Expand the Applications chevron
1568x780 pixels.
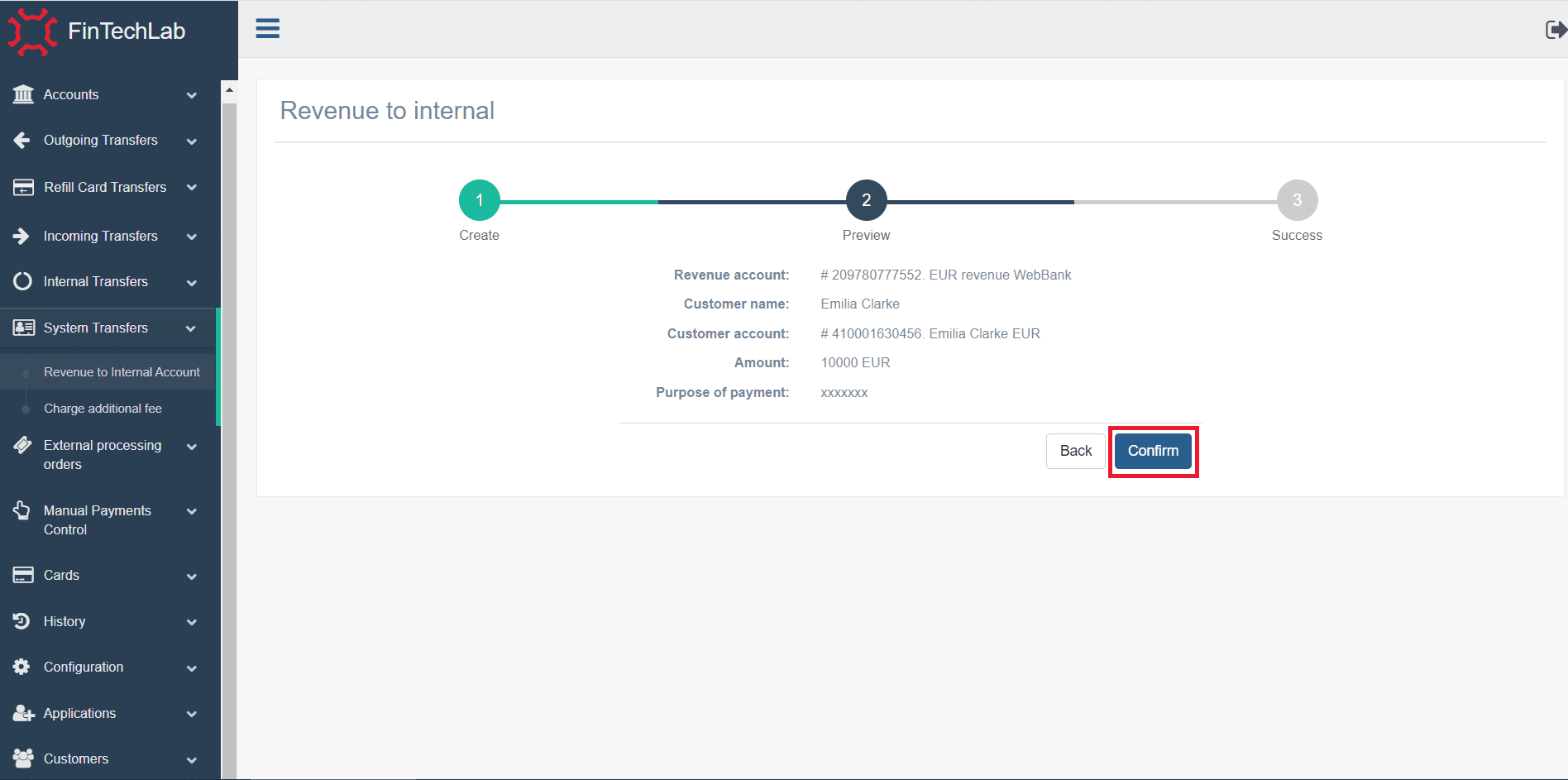[192, 714]
